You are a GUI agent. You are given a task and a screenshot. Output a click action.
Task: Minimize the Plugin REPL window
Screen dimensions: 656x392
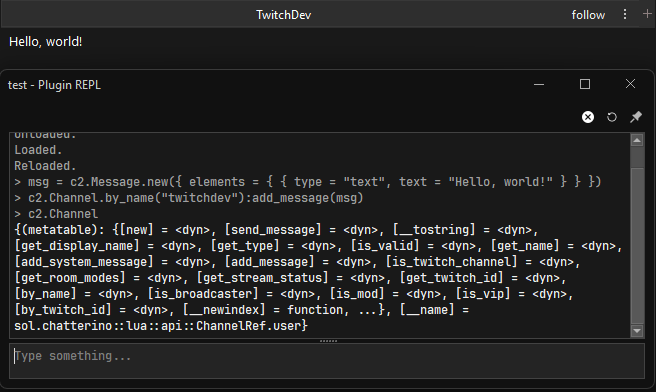(x=539, y=85)
